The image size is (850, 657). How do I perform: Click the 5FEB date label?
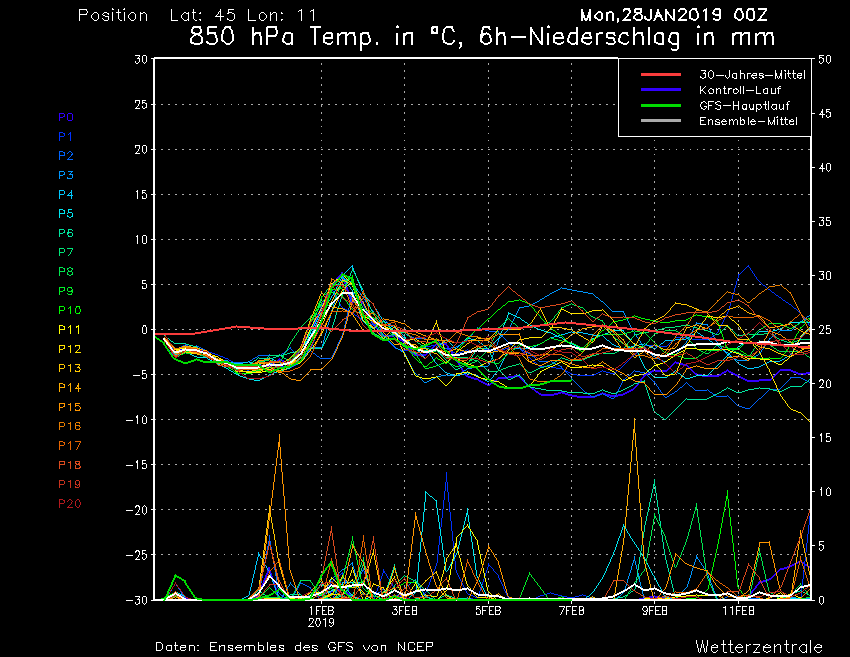tap(488, 611)
